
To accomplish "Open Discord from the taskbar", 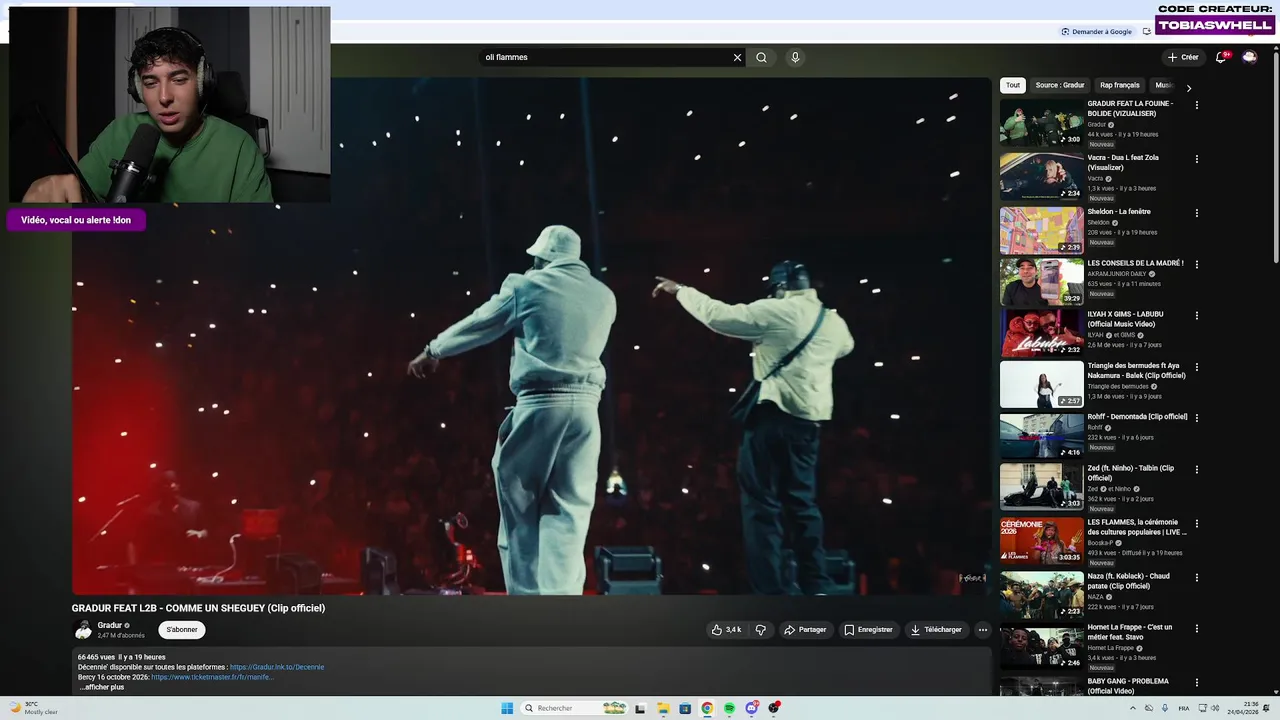I will (751, 708).
